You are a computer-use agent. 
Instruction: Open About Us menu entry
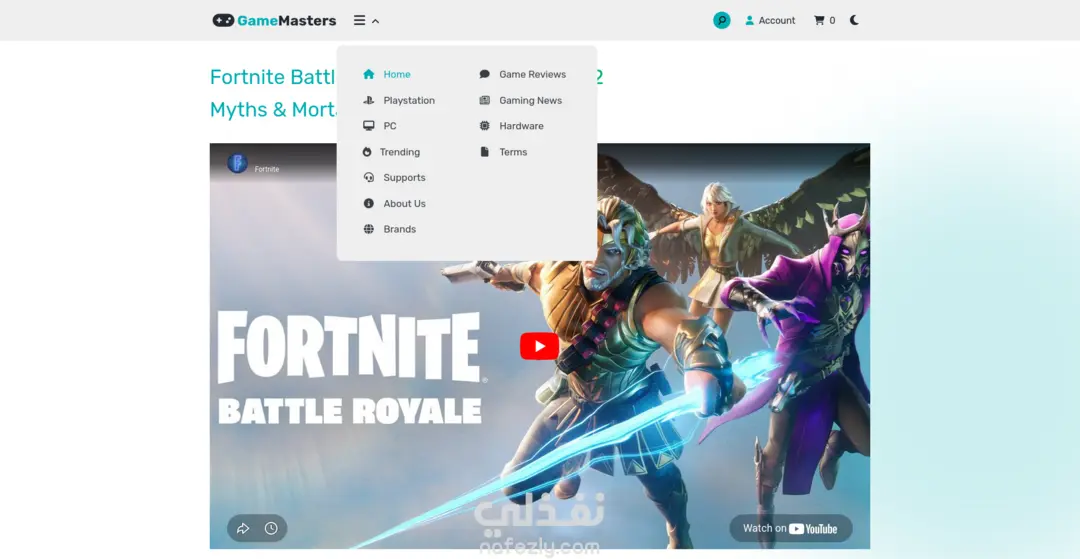click(404, 204)
